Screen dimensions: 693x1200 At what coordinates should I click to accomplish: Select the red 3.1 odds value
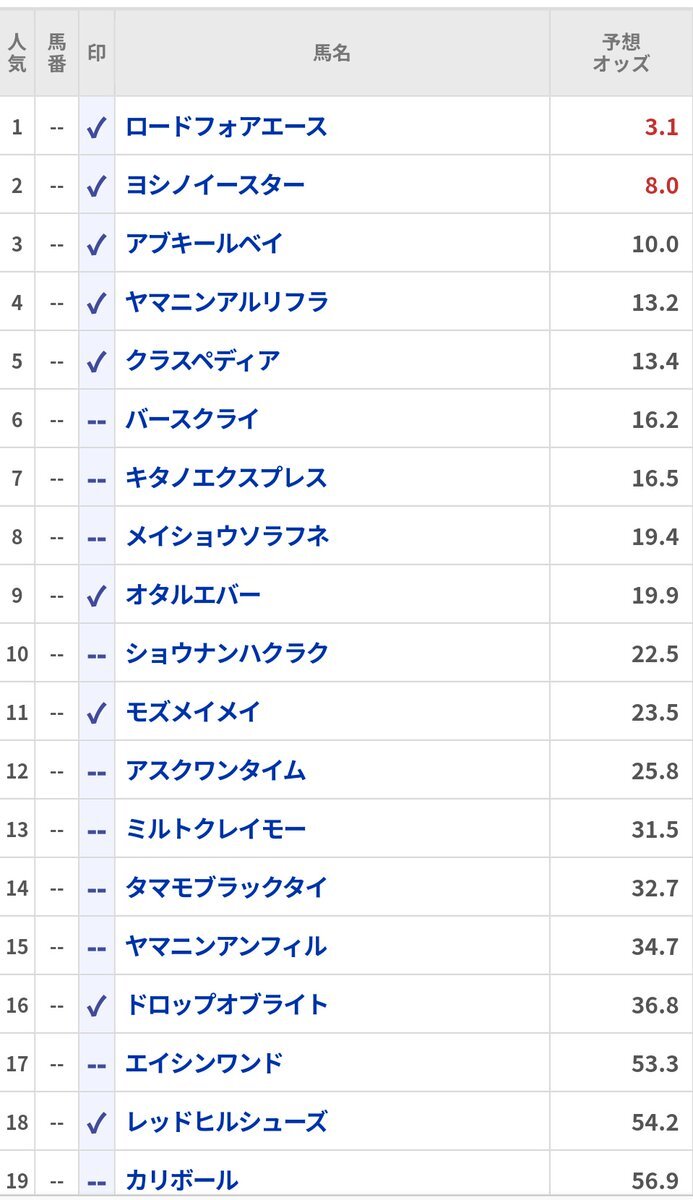point(661,127)
